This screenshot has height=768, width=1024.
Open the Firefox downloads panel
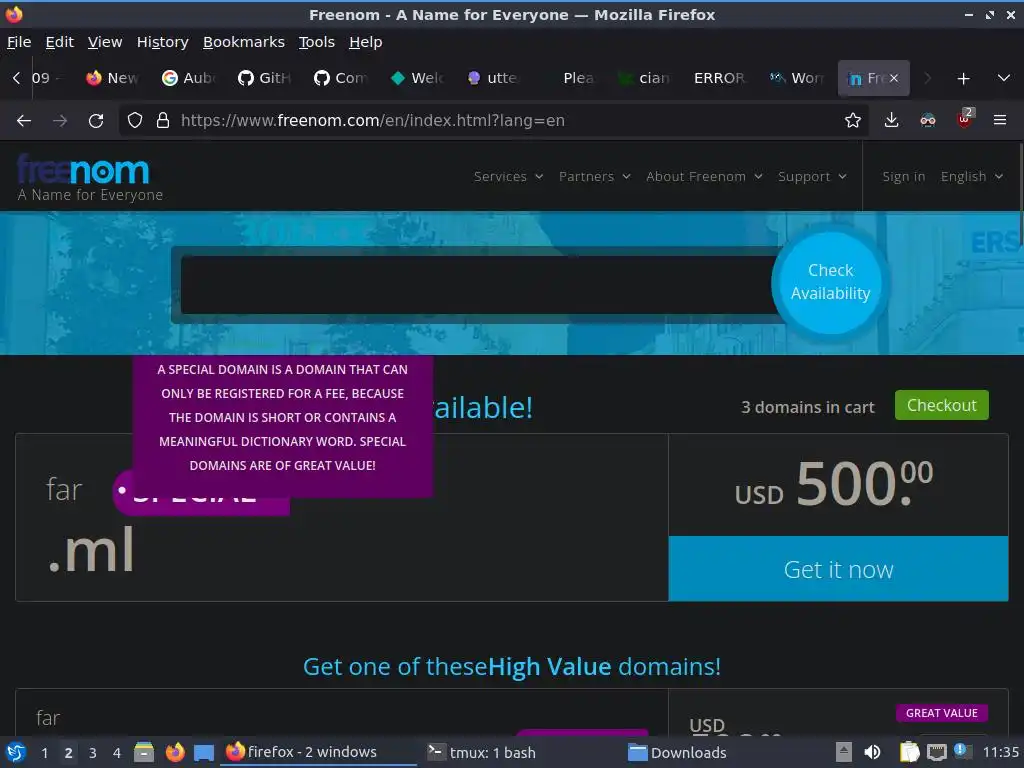pos(891,120)
